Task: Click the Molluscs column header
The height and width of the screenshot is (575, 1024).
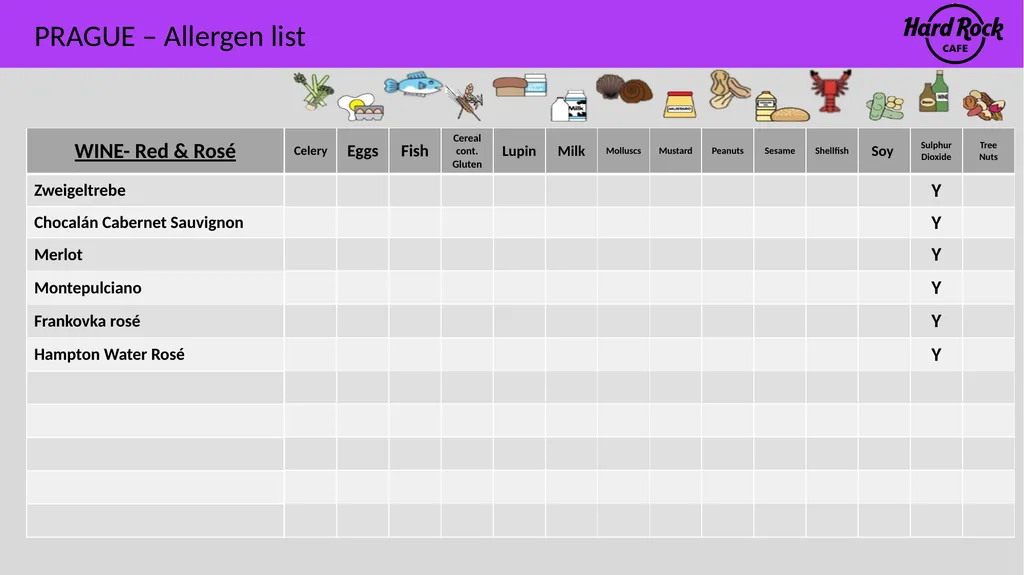Action: point(624,151)
